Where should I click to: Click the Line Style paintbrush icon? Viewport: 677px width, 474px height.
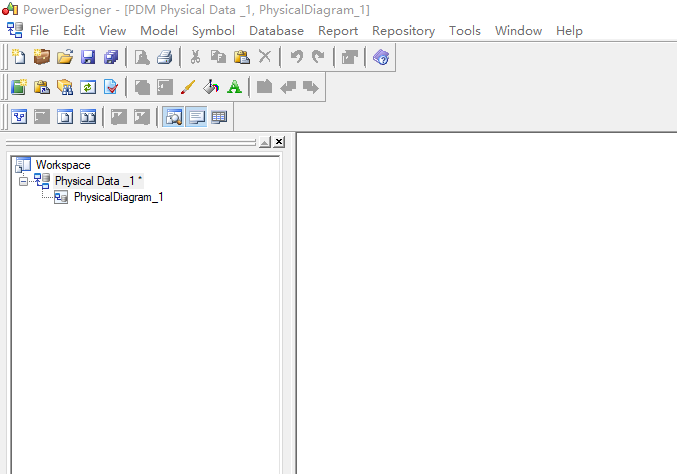[188, 87]
